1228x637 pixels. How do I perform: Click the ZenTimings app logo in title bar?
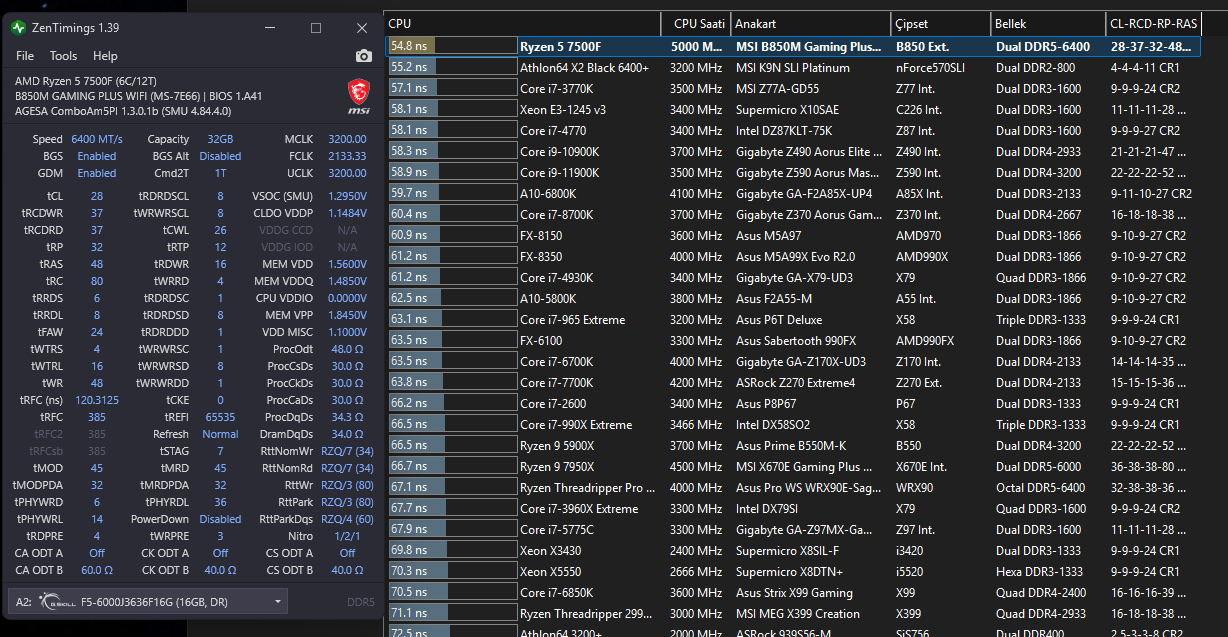(x=18, y=28)
